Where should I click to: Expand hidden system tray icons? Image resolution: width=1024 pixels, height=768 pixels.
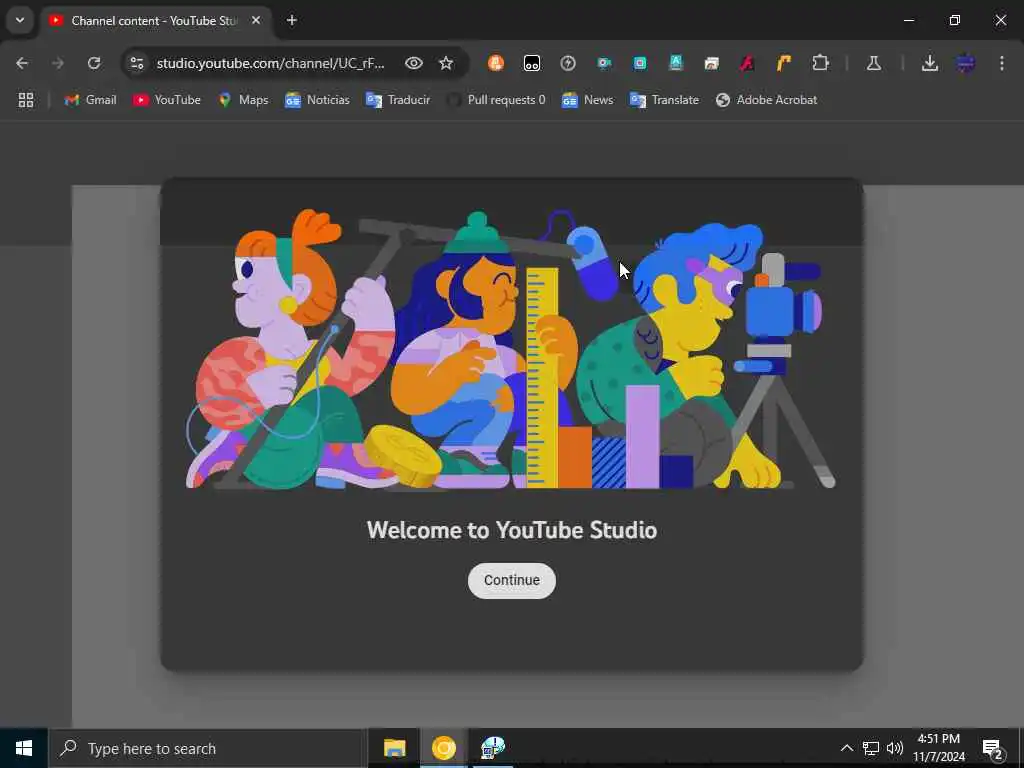click(x=846, y=748)
